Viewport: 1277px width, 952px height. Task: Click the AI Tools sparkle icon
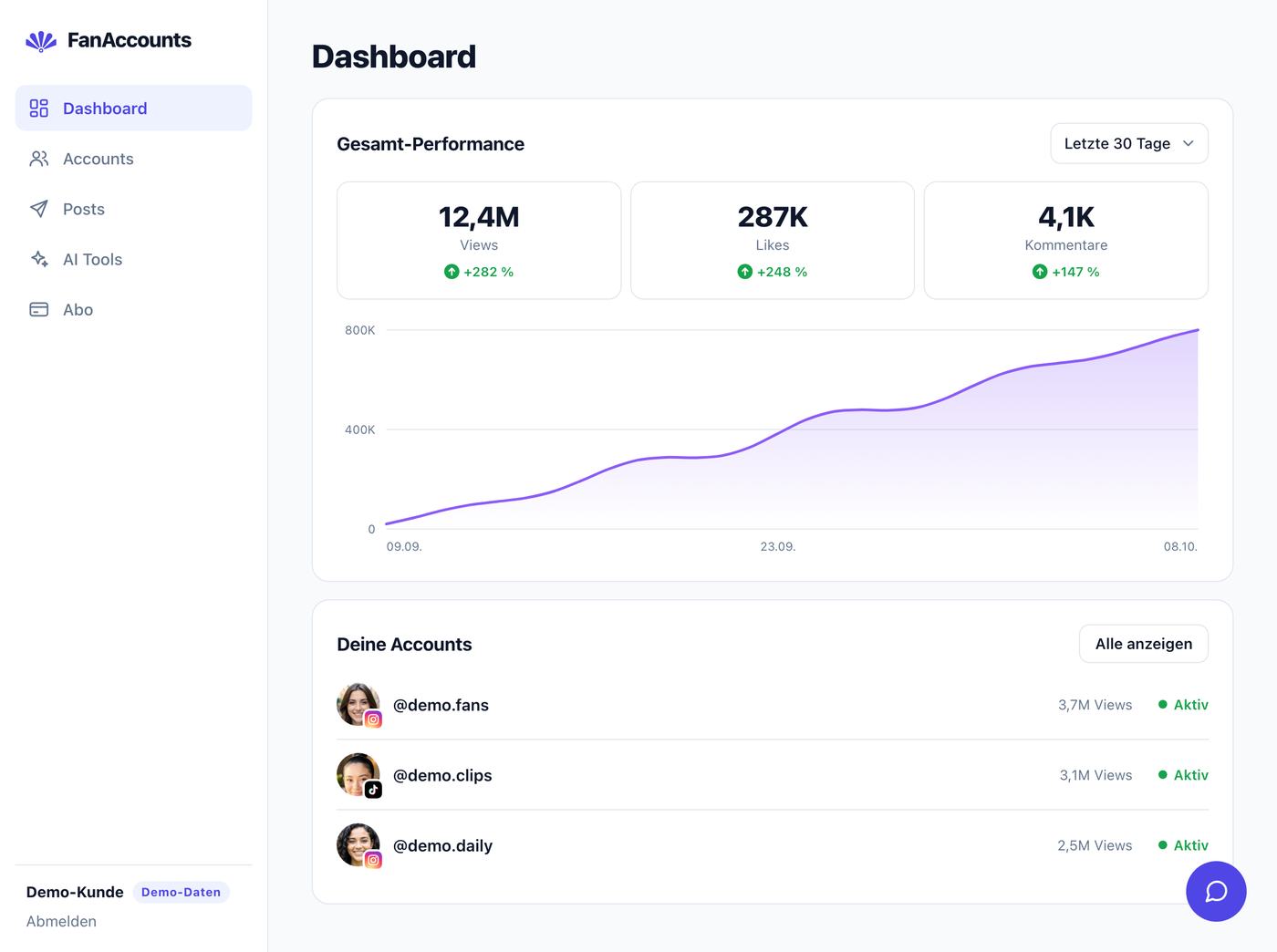tap(39, 259)
